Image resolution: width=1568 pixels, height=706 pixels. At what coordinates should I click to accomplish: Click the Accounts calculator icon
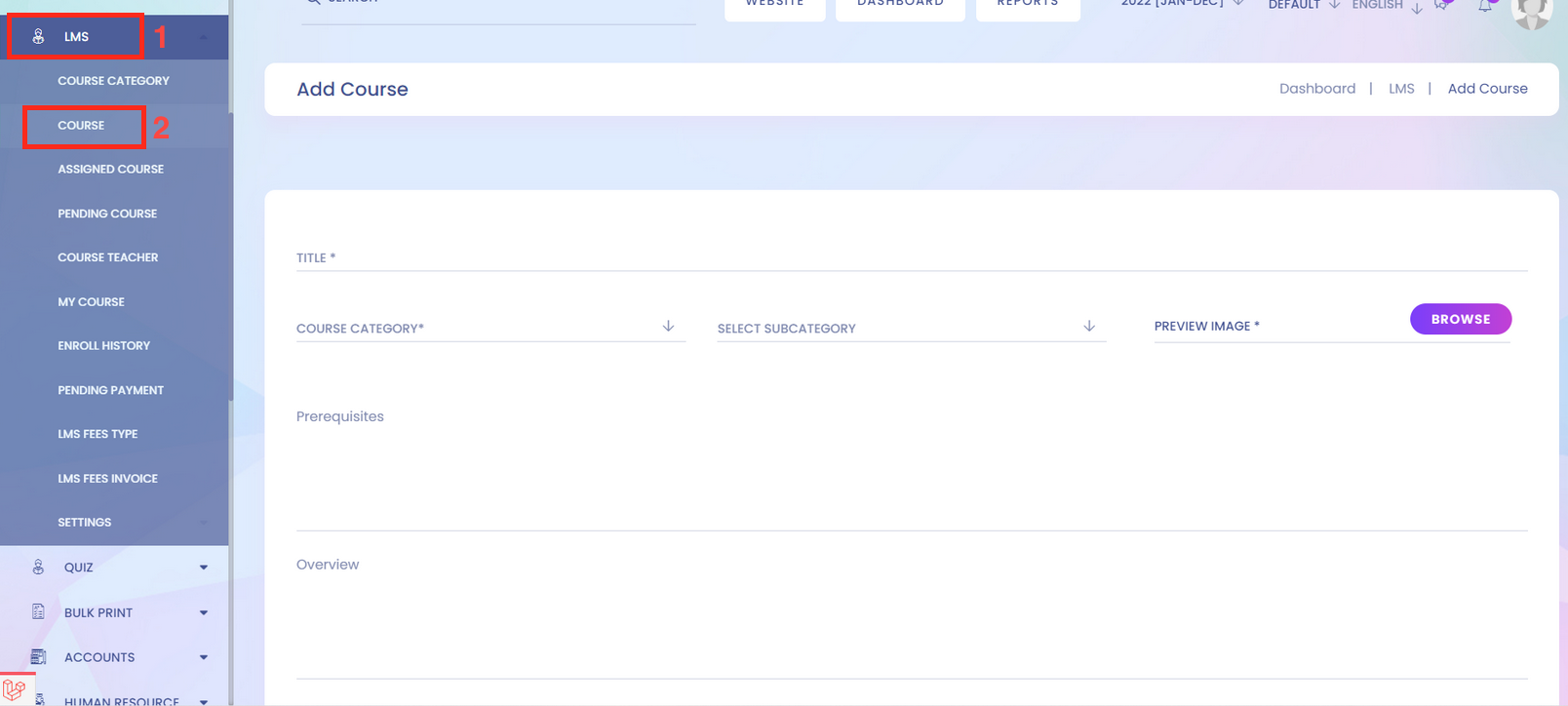38,657
